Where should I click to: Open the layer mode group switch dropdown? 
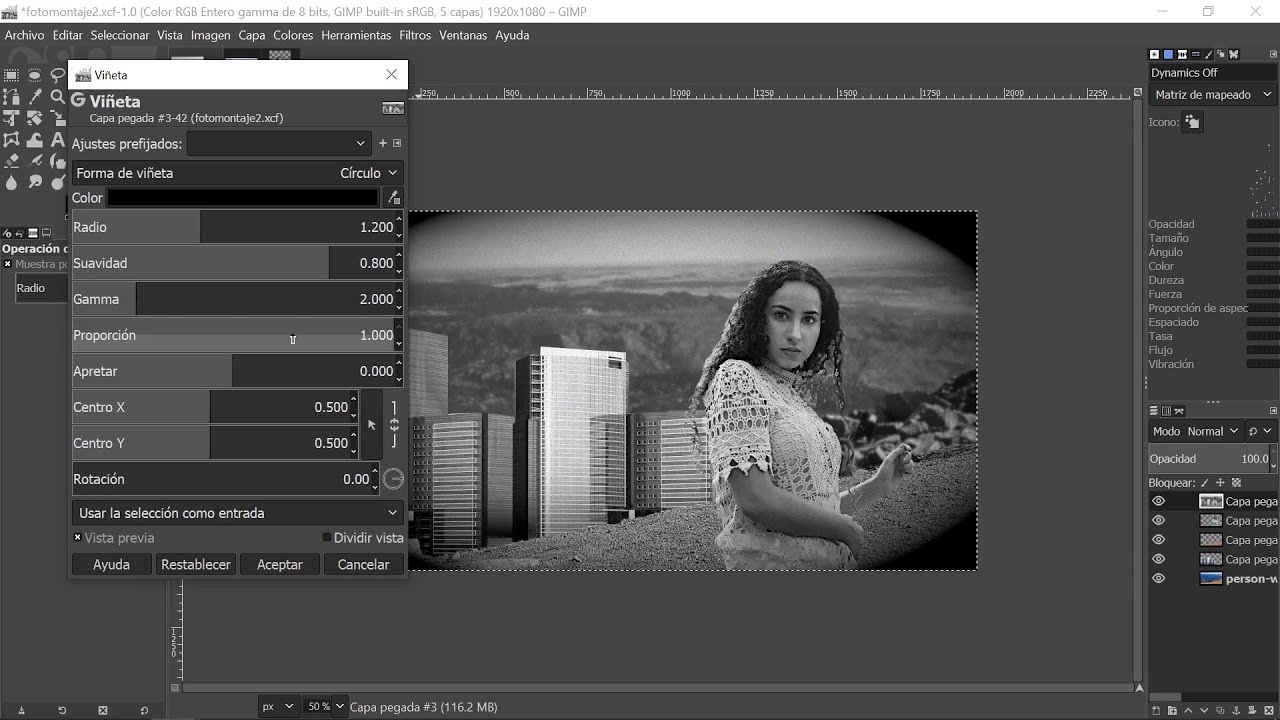[x=1261, y=432]
